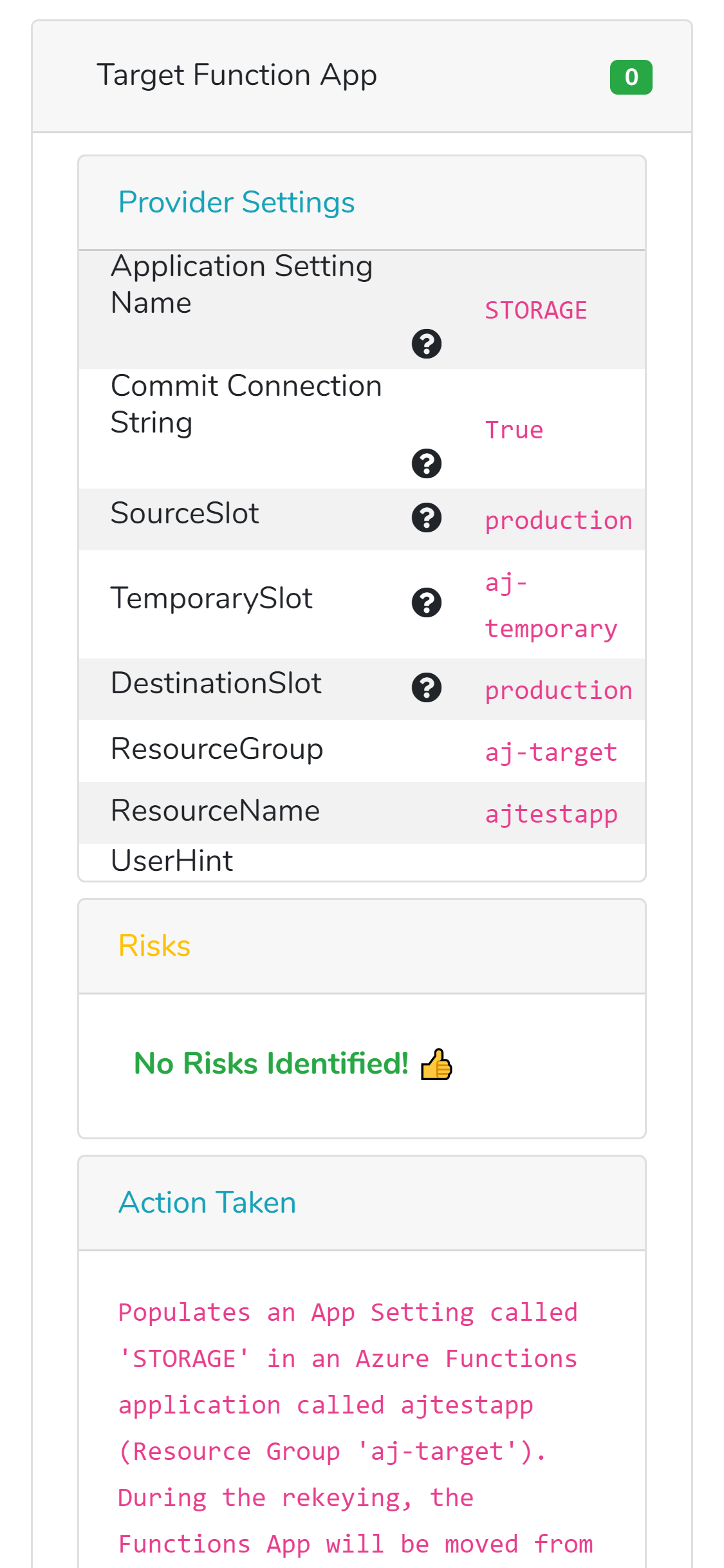Click the UserHint row label
This screenshot has height=1568, width=724.
(x=172, y=861)
